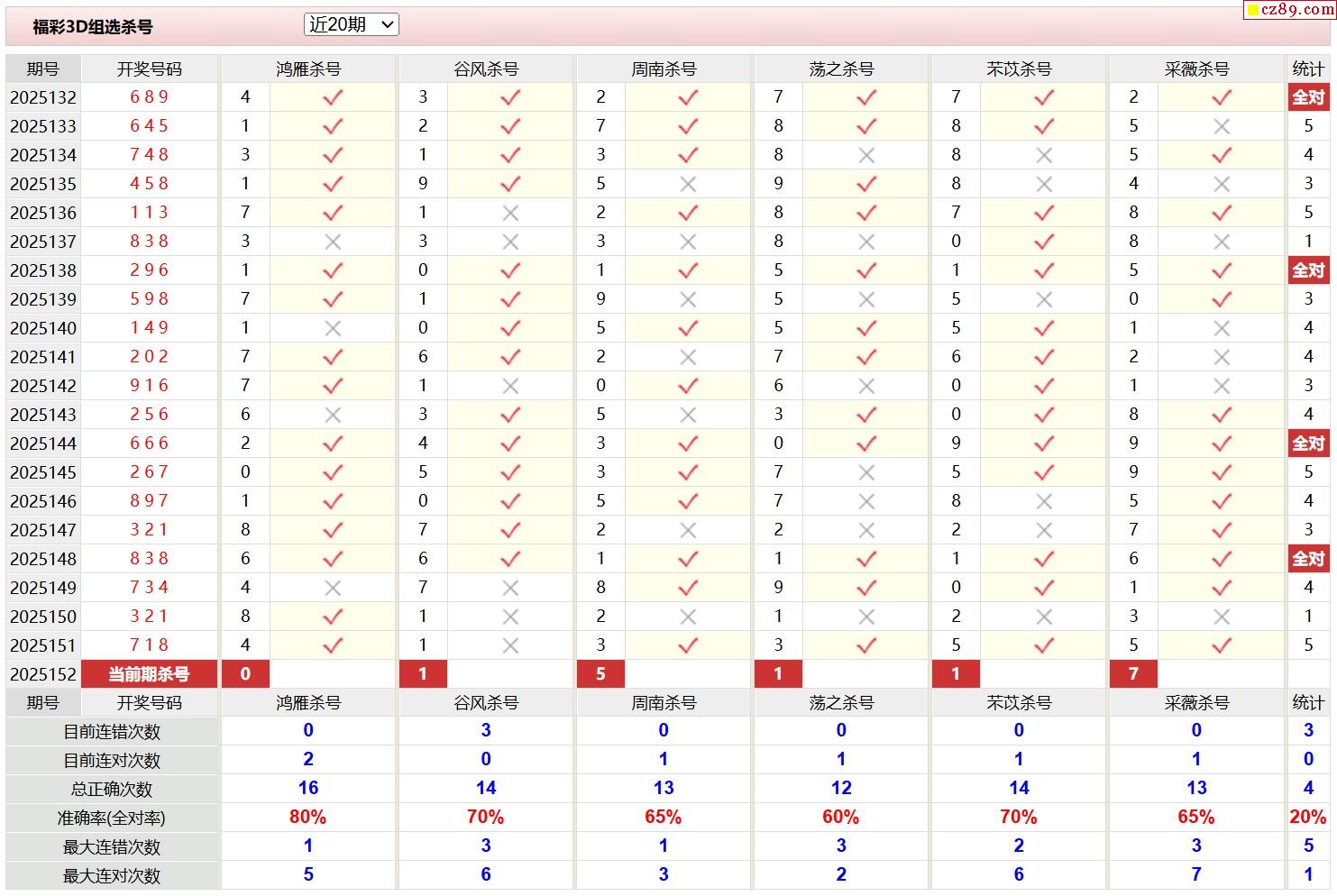Click the 目前连错次数 row label
1337x896 pixels.
[112, 732]
